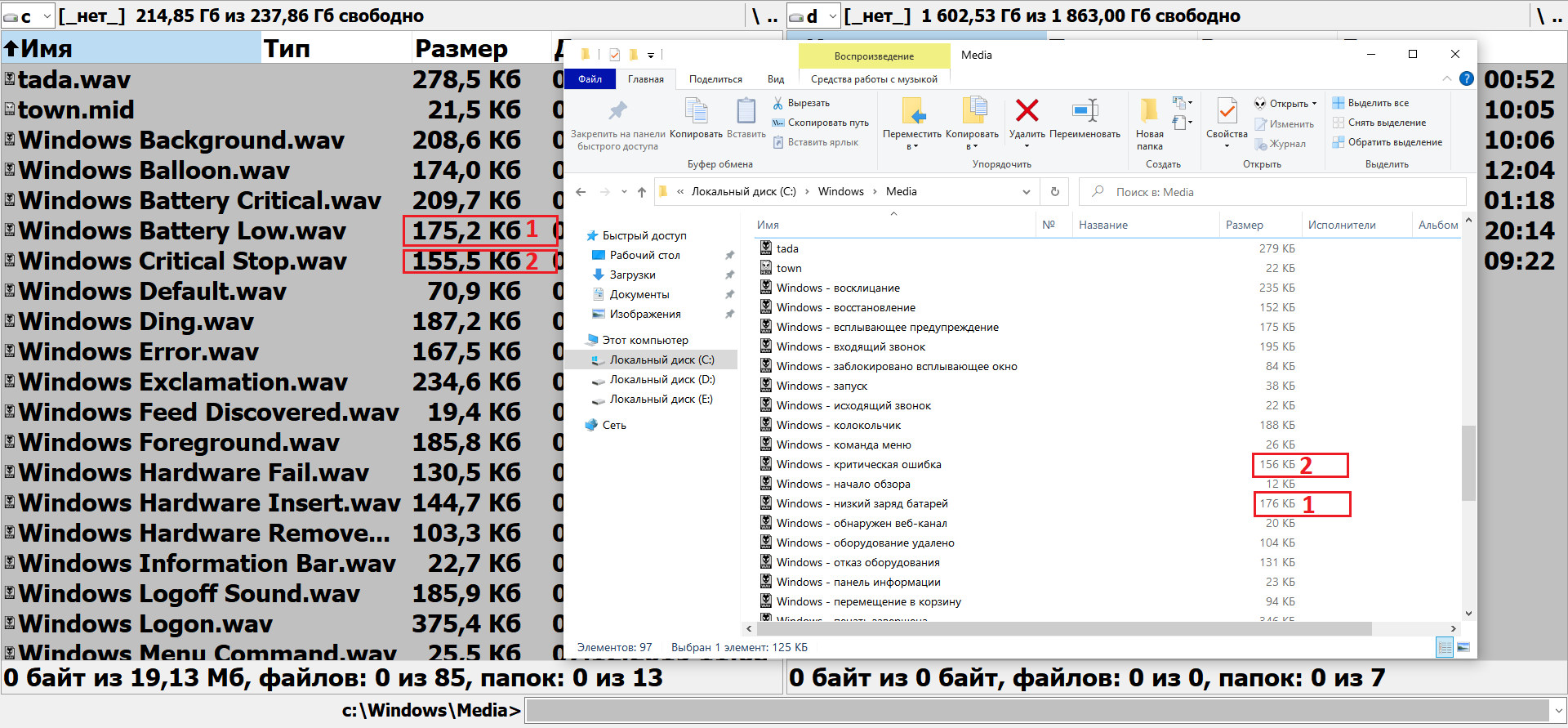The height and width of the screenshot is (728, 1568).
Task: Select Сеть in navigation pane
Action: tap(614, 425)
